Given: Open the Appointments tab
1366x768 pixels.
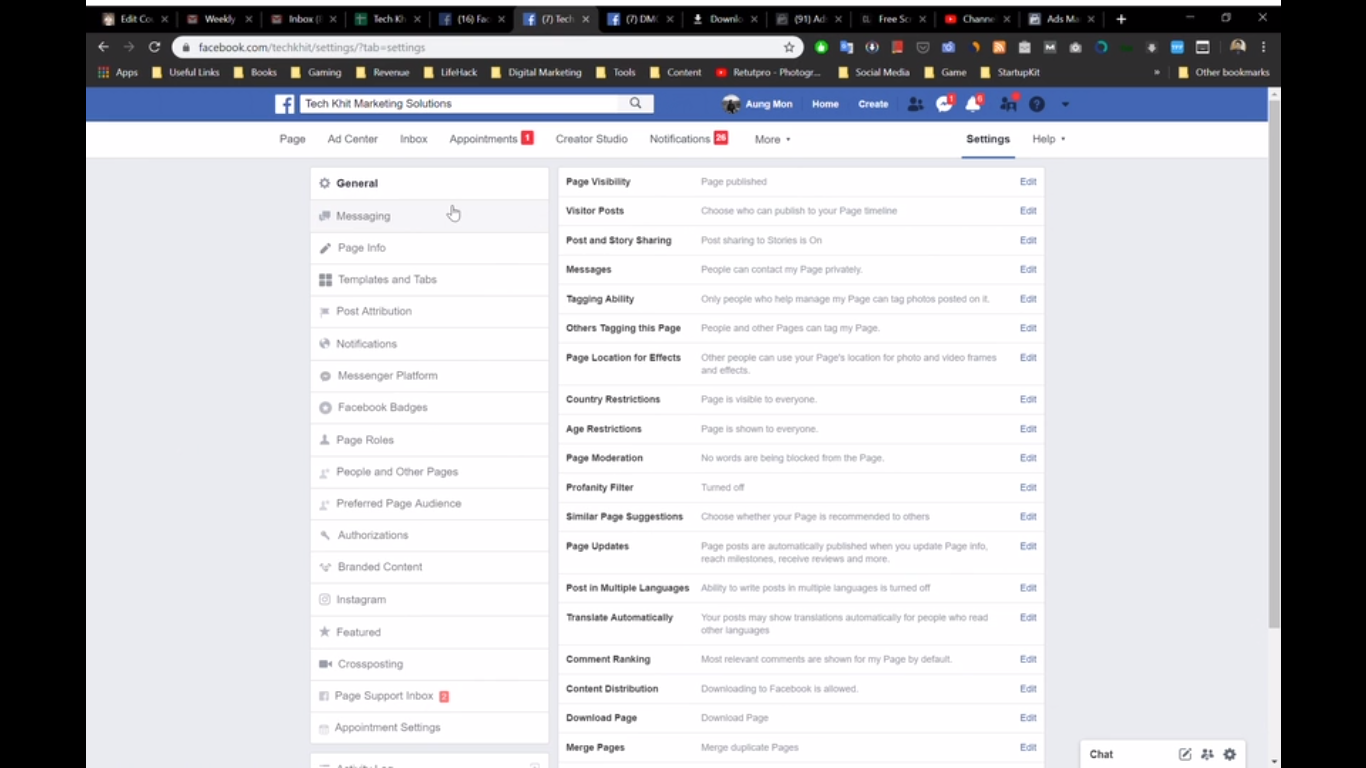Looking at the screenshot, I should pyautogui.click(x=491, y=139).
